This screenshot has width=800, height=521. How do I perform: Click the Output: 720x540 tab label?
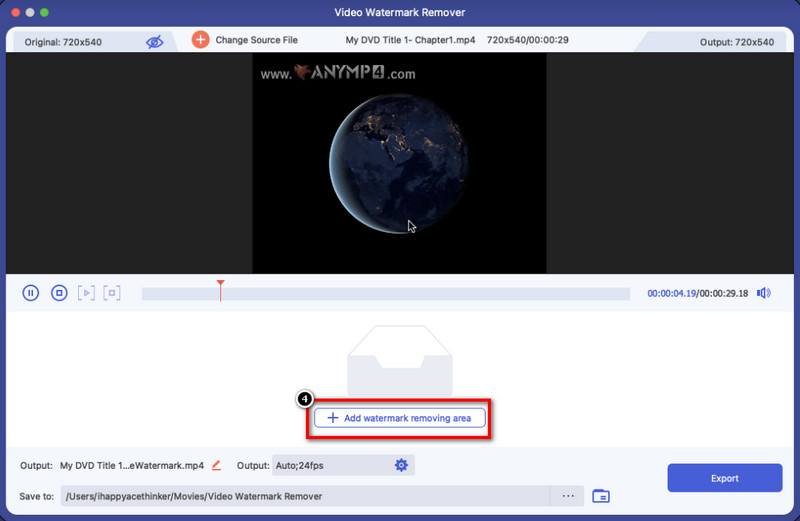(x=737, y=42)
